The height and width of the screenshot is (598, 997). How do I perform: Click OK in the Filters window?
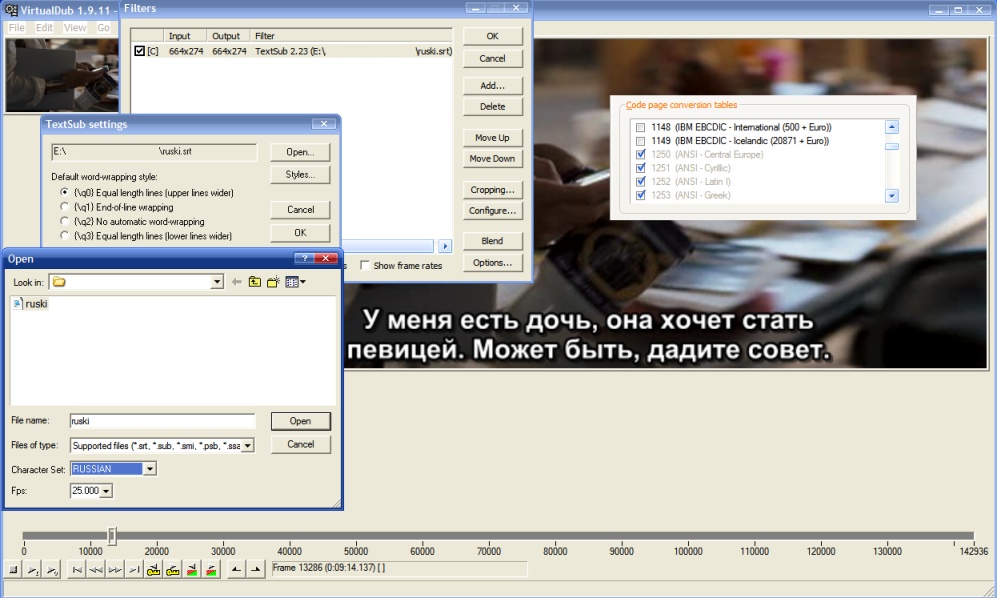pyautogui.click(x=493, y=36)
